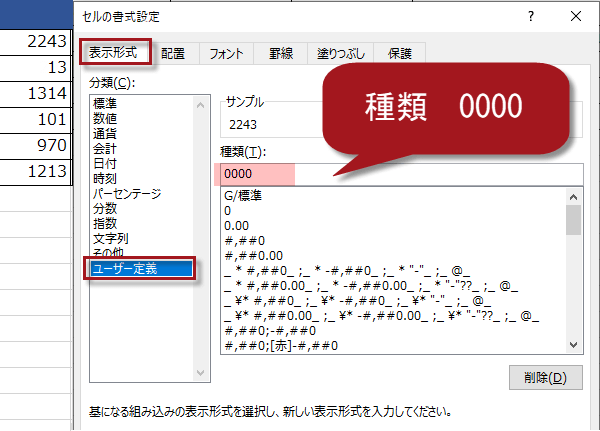Image resolution: width=600 pixels, height=431 pixels.
Task: Pick the 日付 category
Action: click(x=106, y=164)
